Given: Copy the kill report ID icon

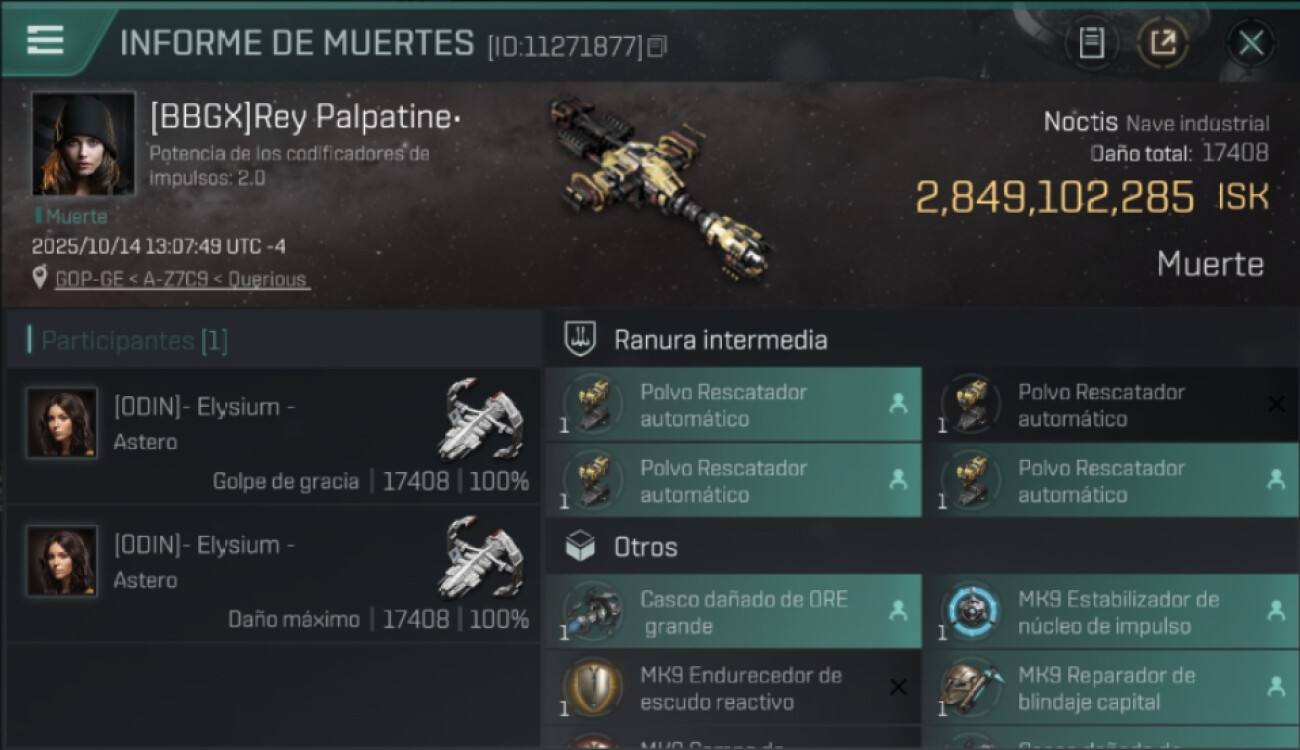Looking at the screenshot, I should tap(657, 46).
